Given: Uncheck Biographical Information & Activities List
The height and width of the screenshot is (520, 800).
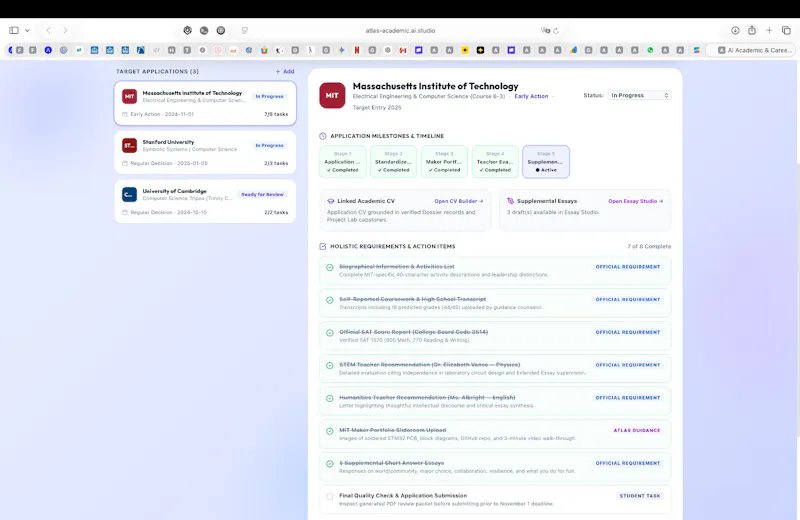Looking at the screenshot, I should 330,267.
